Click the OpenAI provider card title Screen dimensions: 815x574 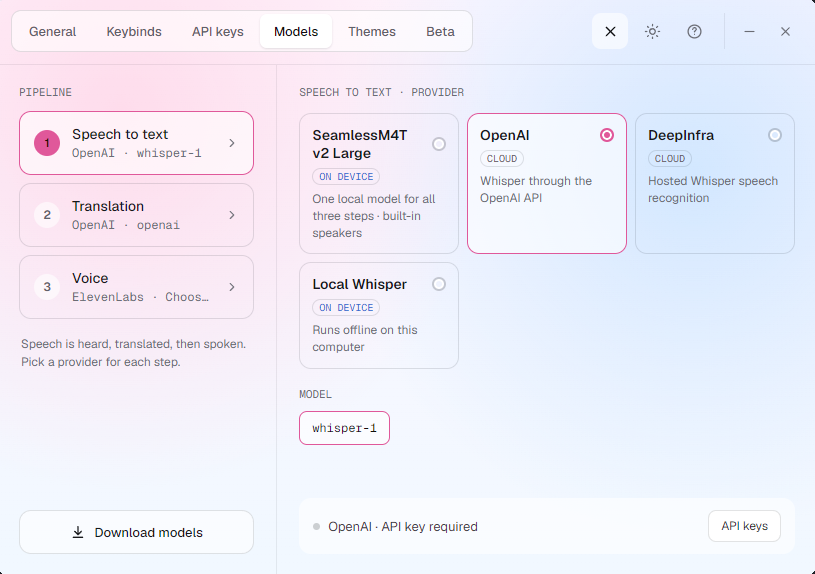[x=505, y=135]
